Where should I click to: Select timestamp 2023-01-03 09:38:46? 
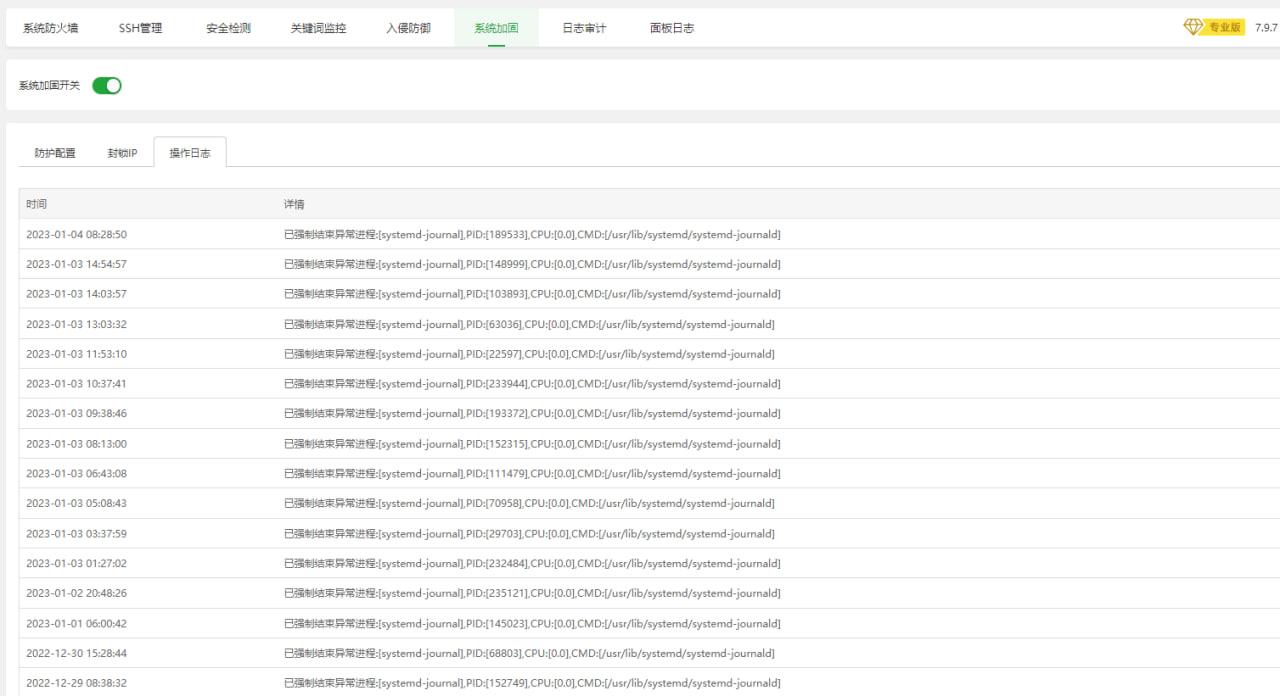tap(76, 414)
